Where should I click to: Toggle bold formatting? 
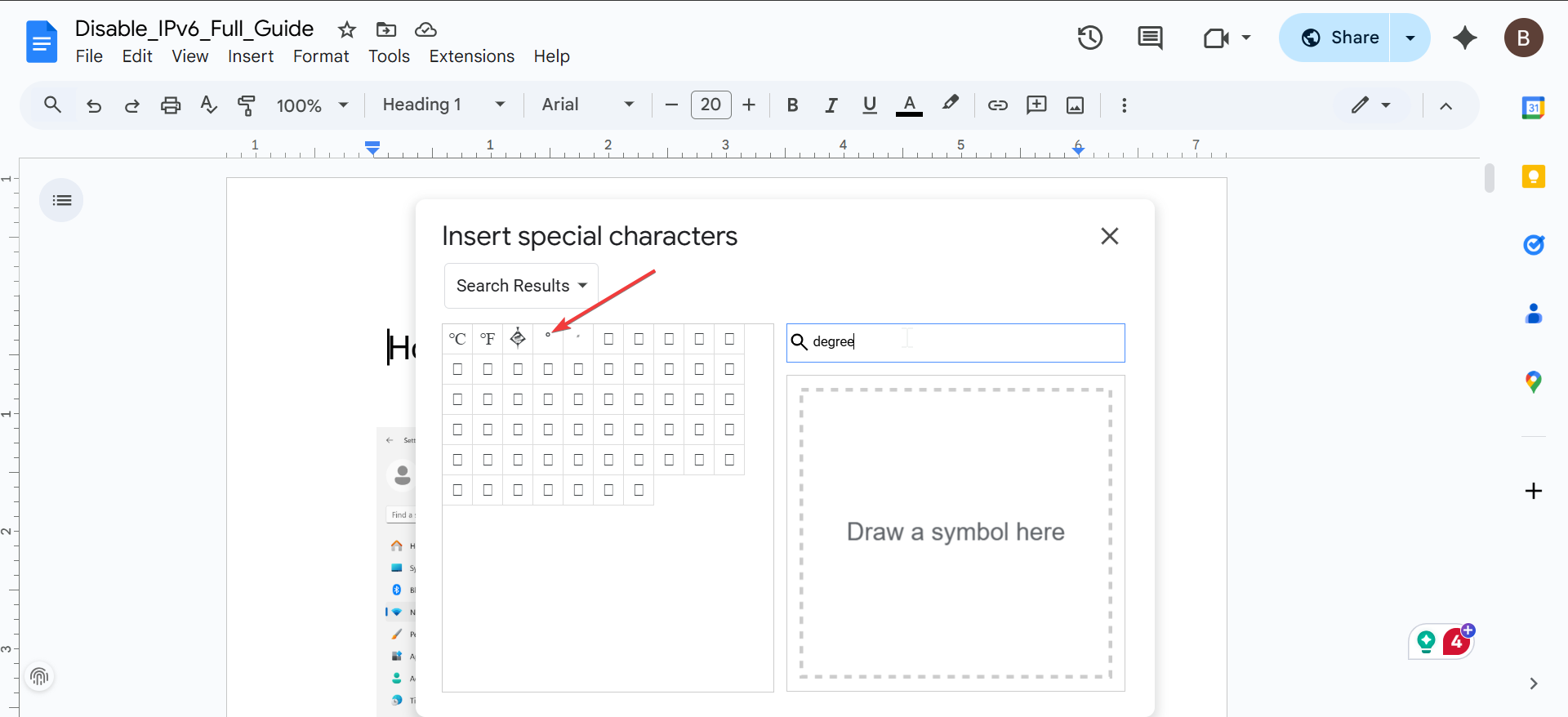(x=791, y=105)
